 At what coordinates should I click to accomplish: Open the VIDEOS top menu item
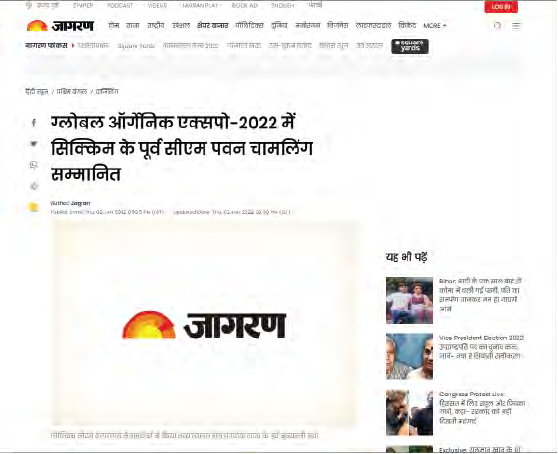(x=157, y=6)
